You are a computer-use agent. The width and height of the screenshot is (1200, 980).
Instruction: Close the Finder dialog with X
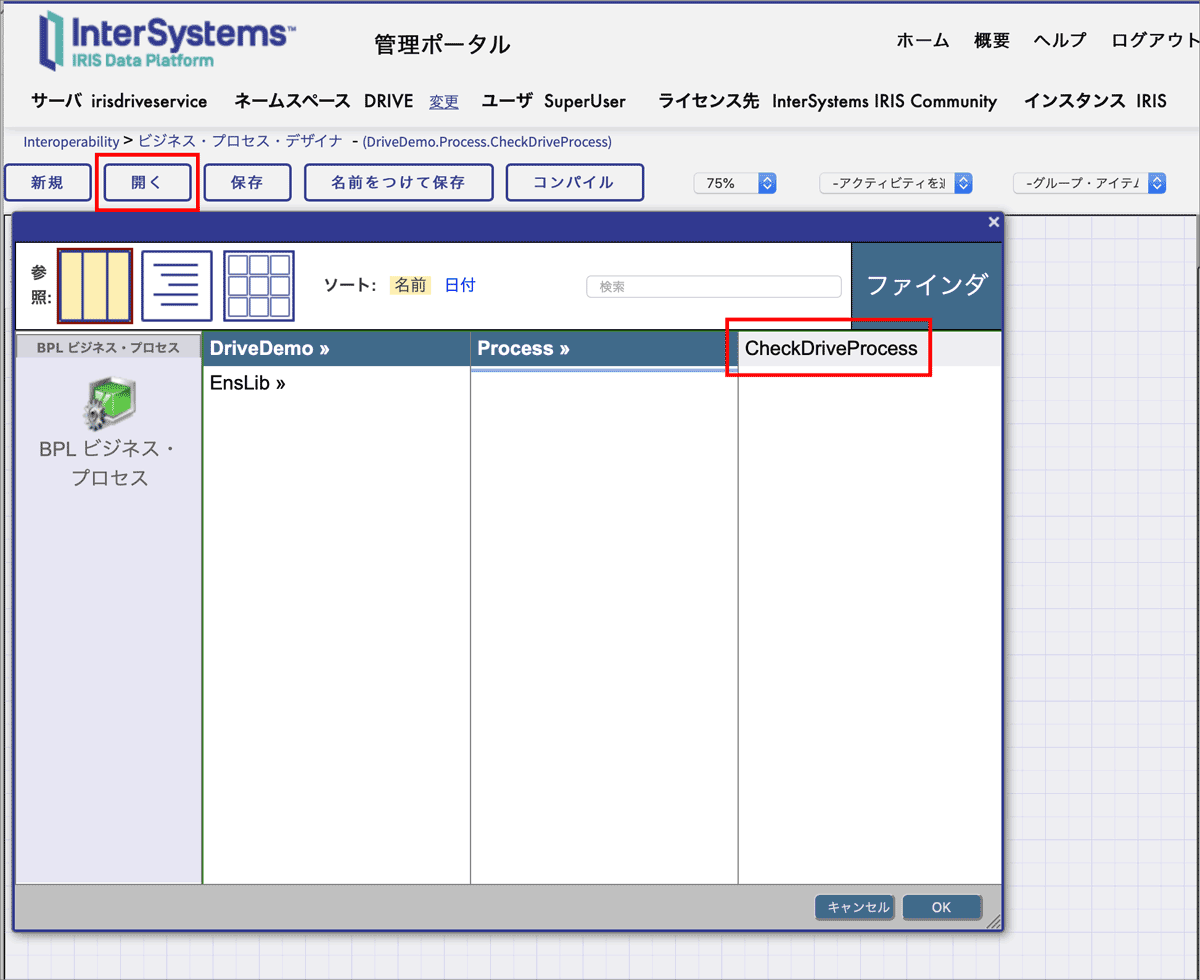(993, 222)
